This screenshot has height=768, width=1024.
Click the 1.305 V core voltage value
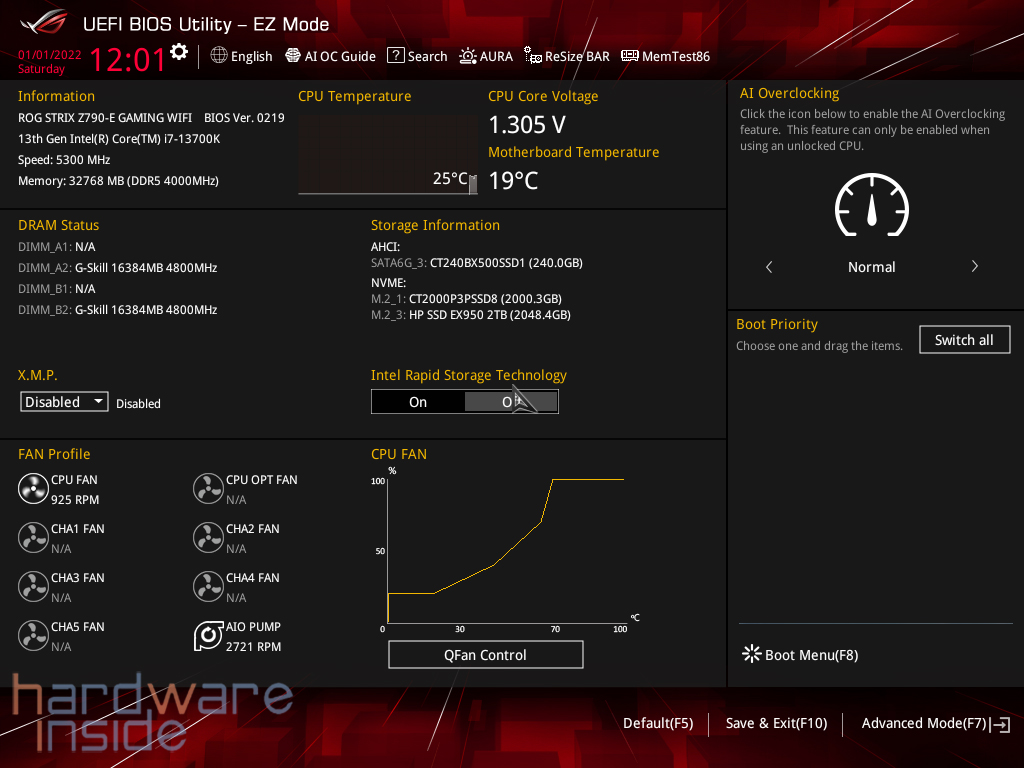(527, 125)
